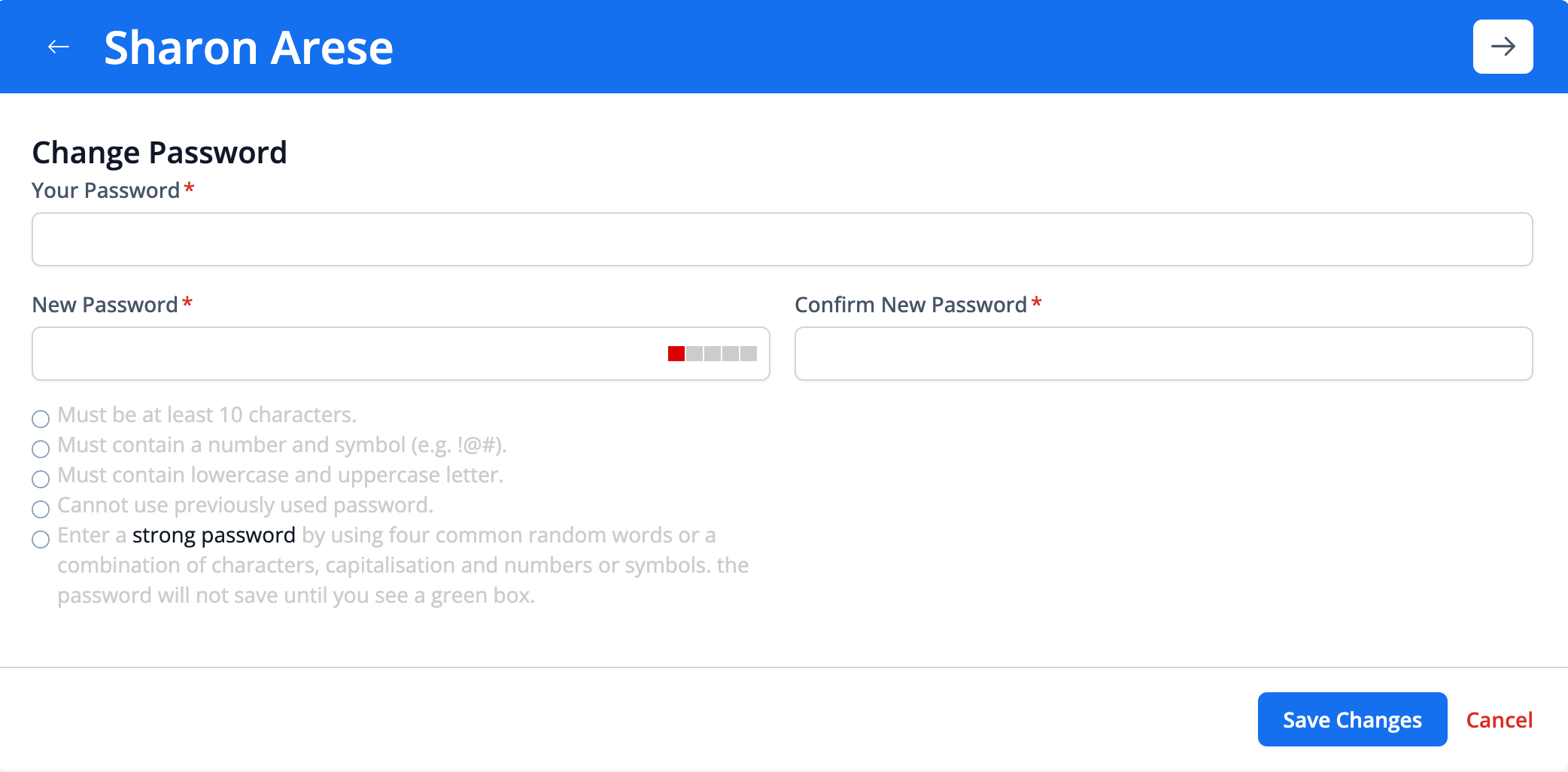
Task: Click the forward arrow button in header
Action: pos(1503,47)
